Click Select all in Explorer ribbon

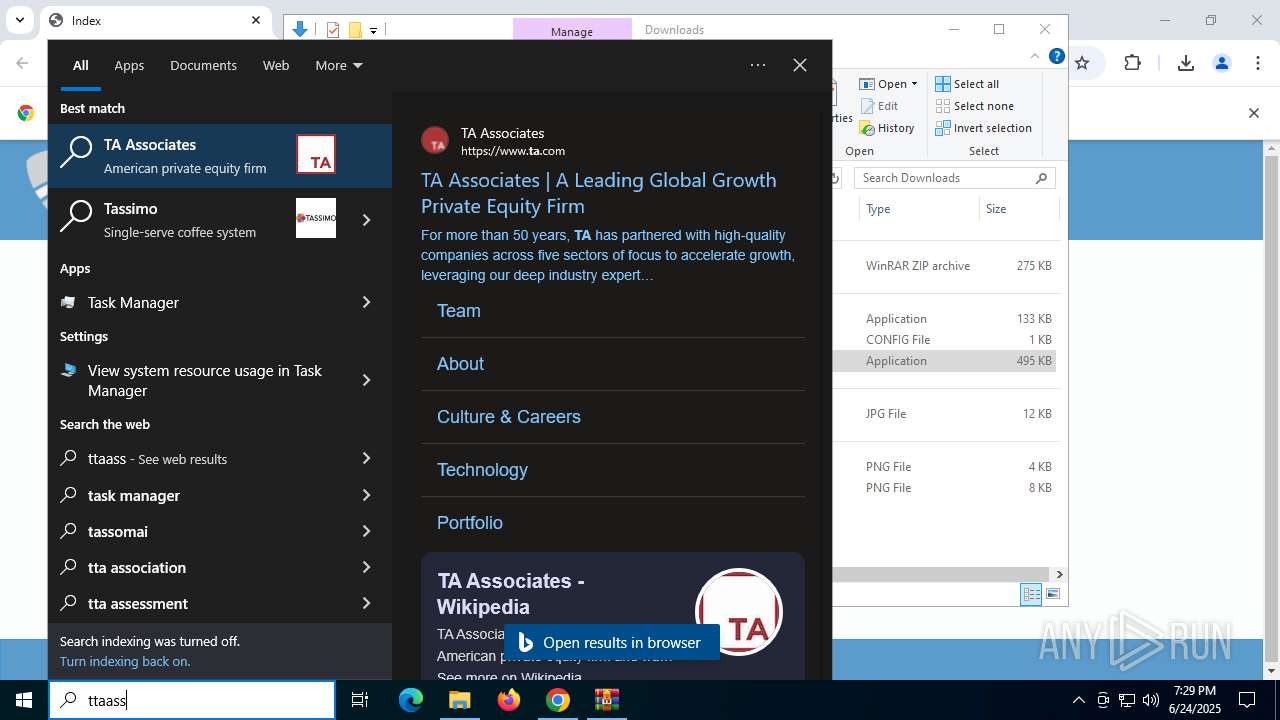pos(967,84)
